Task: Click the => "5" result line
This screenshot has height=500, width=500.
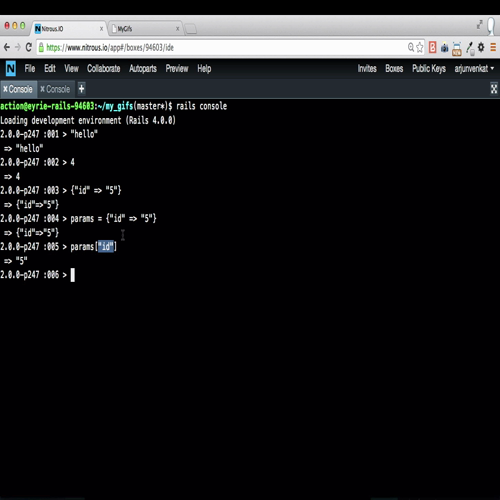Action: coord(15,261)
